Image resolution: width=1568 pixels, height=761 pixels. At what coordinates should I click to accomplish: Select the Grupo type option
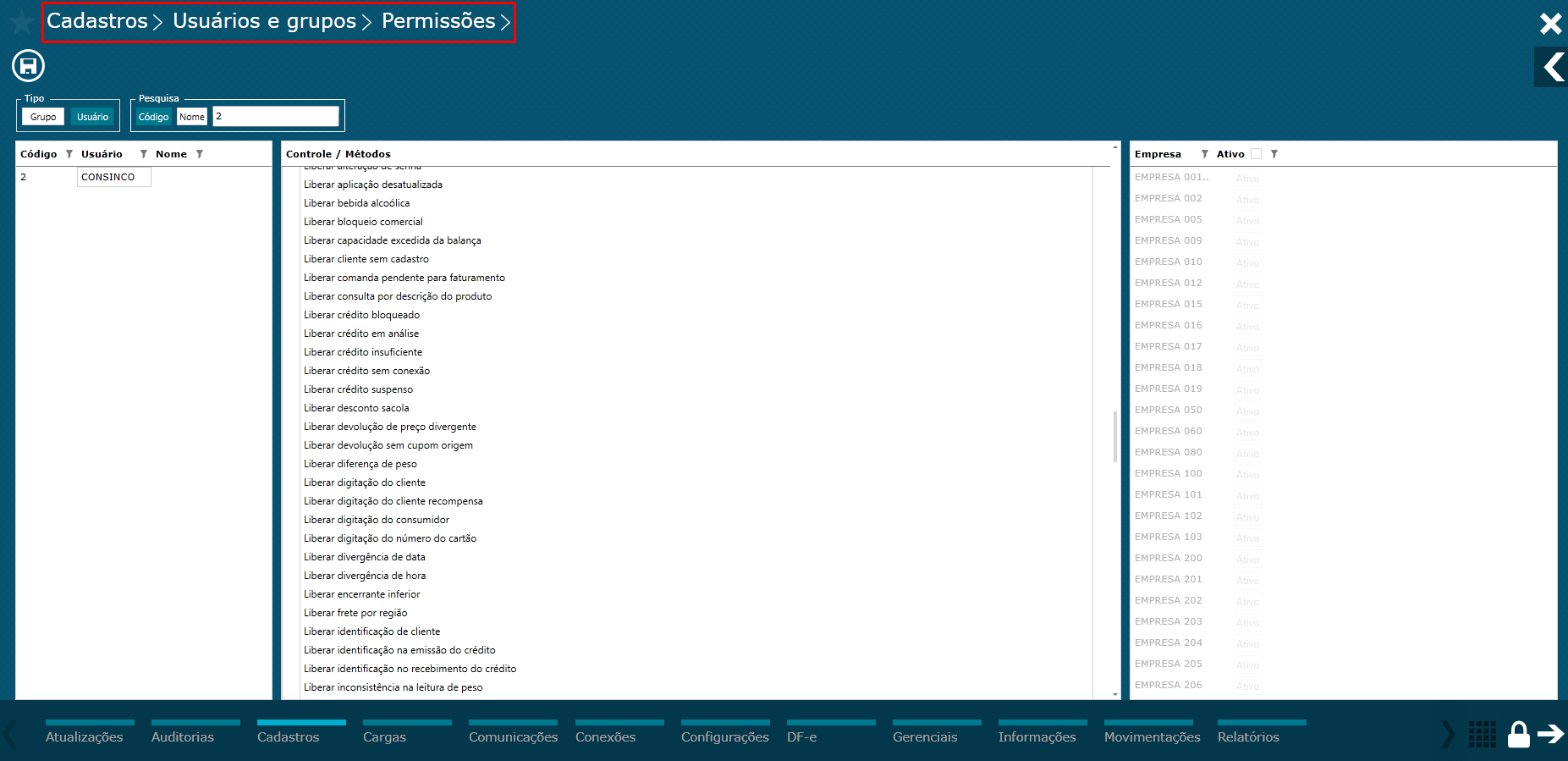pos(43,117)
